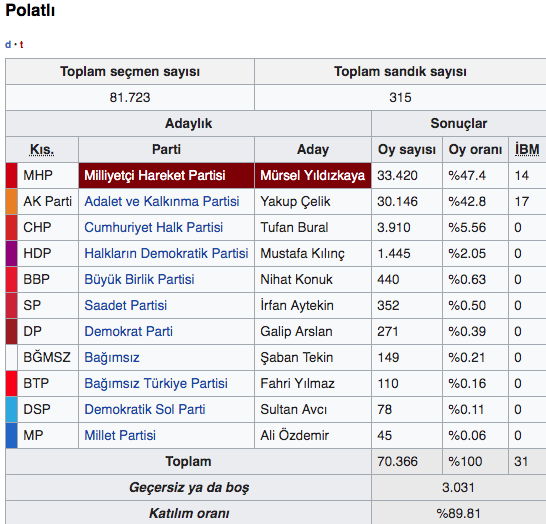Click 'Geçersiz ya da boş' row label

click(189, 487)
